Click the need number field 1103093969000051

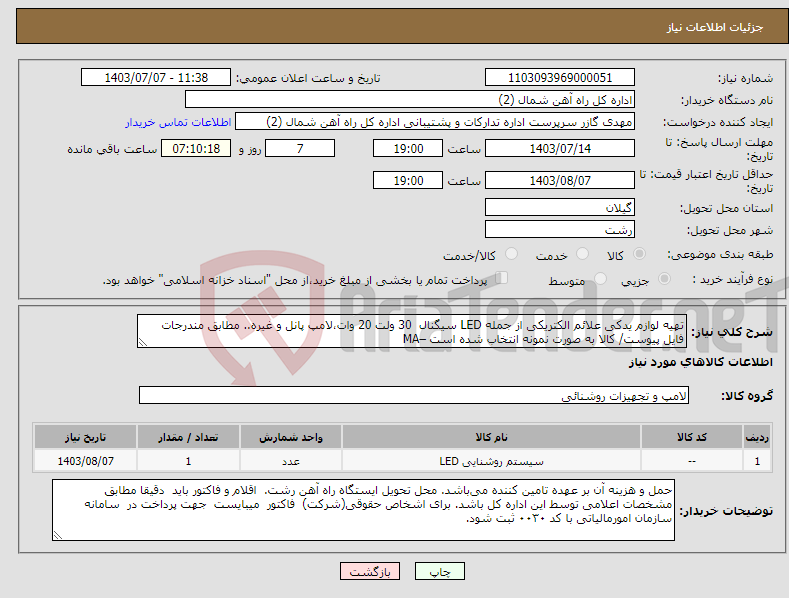560,78
